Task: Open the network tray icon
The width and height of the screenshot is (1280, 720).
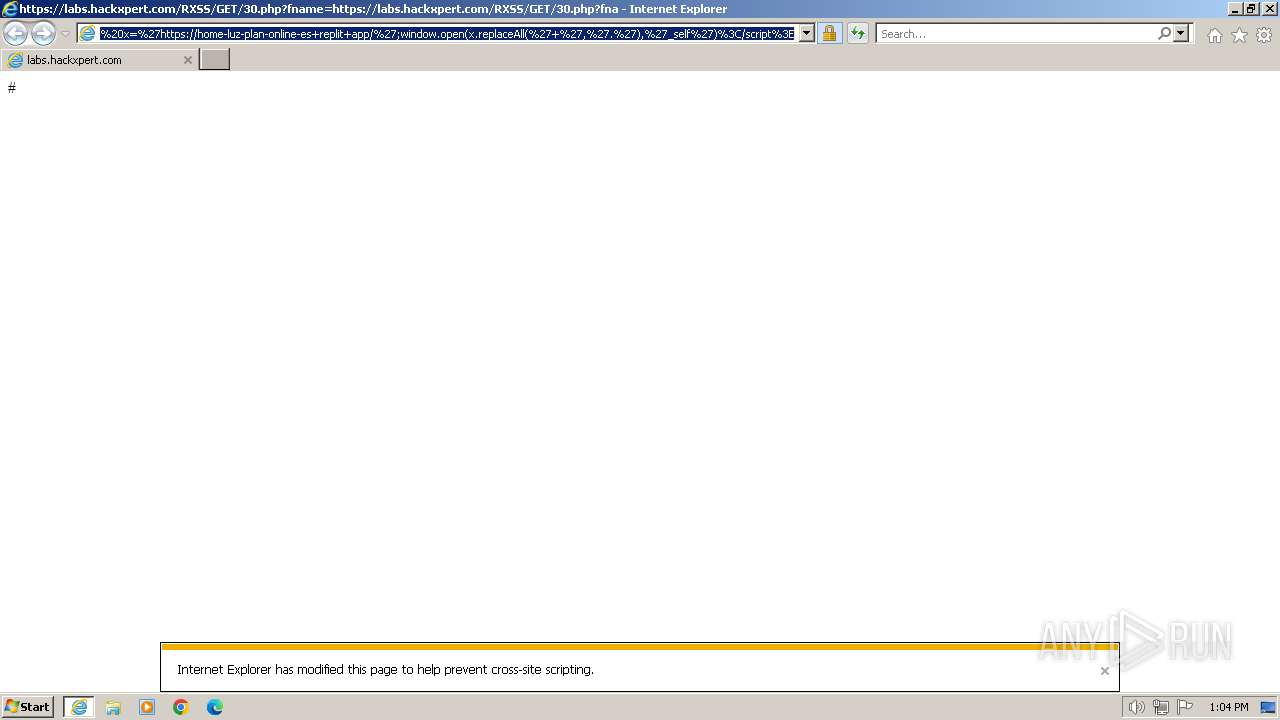Action: point(1161,707)
